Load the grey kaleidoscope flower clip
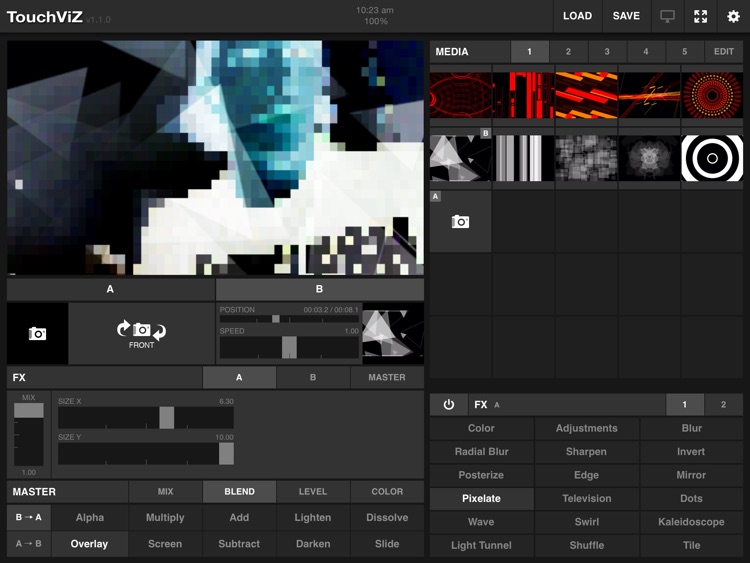The height and width of the screenshot is (563, 750). click(x=649, y=158)
